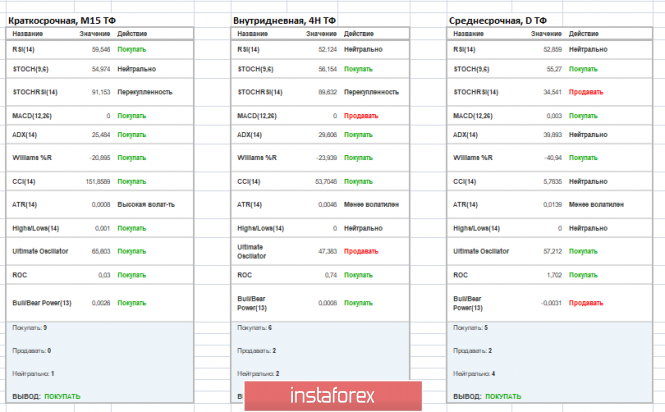Click ATR(14) value 0,0139 in D table
Image resolution: width=665 pixels, height=412 pixels.
(553, 204)
